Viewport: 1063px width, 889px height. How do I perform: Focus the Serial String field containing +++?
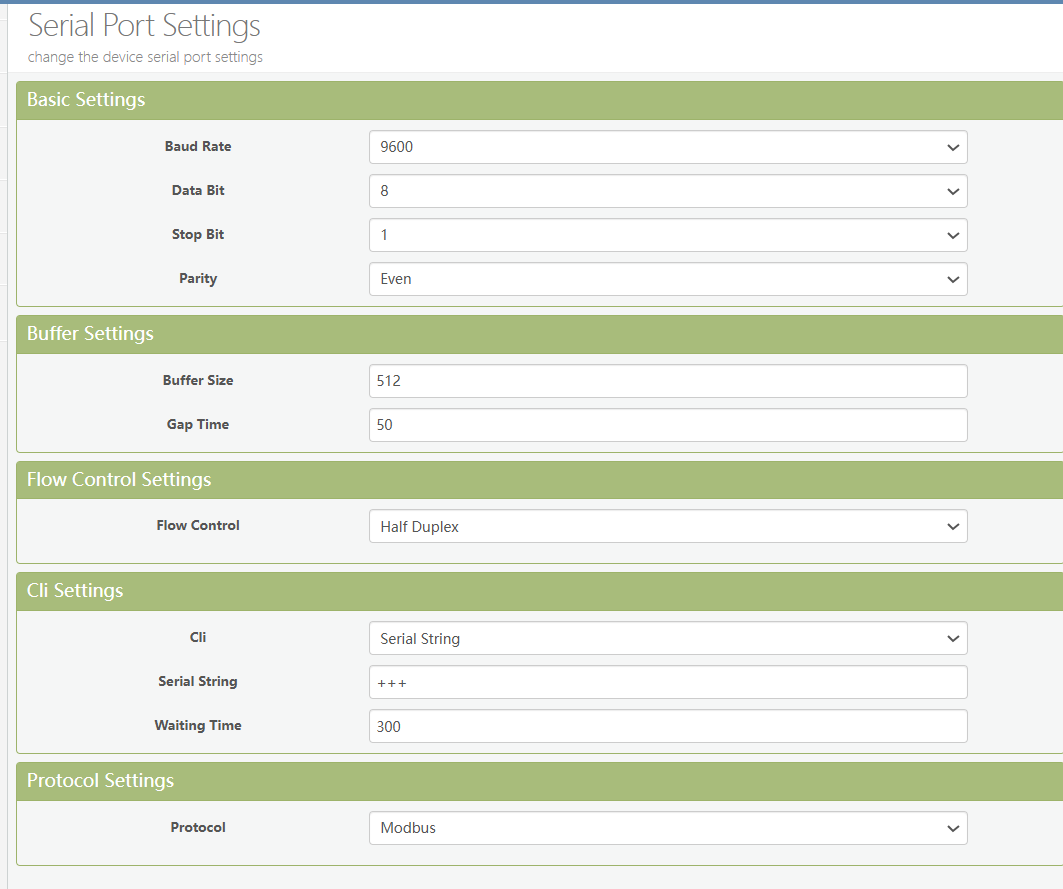pyautogui.click(x=668, y=682)
